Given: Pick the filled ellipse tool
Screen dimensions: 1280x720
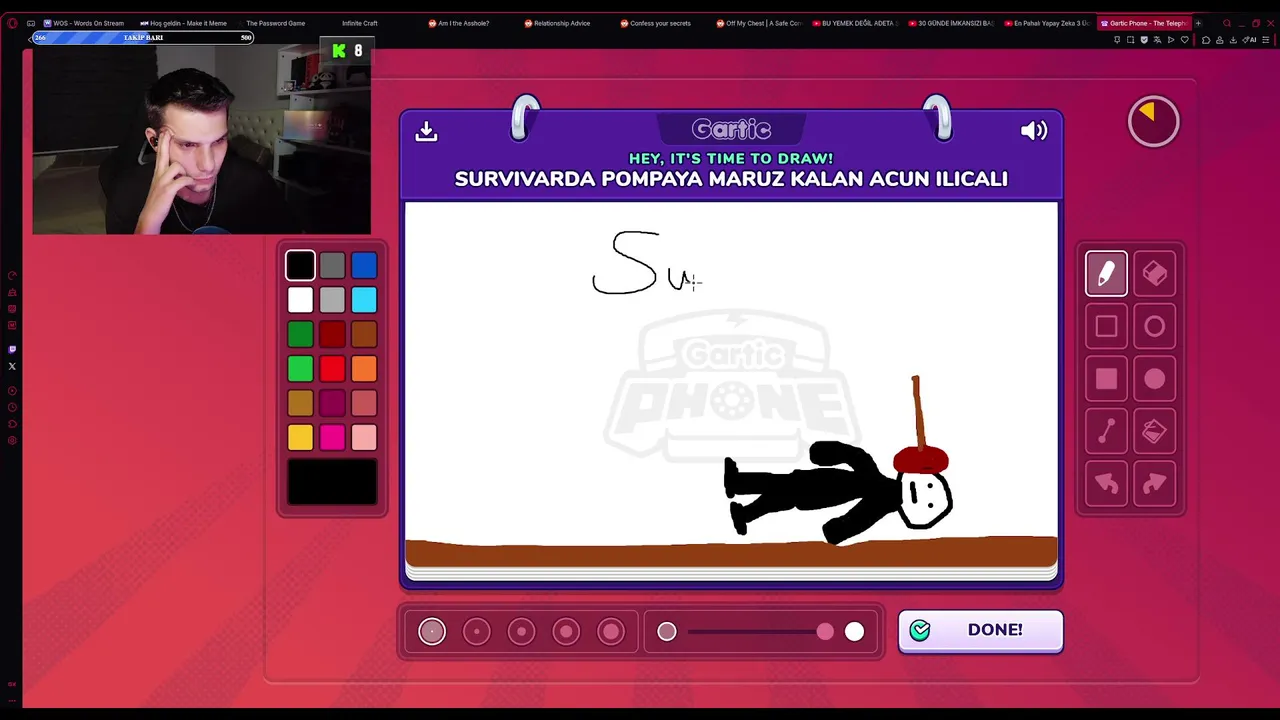Looking at the screenshot, I should 1155,379.
